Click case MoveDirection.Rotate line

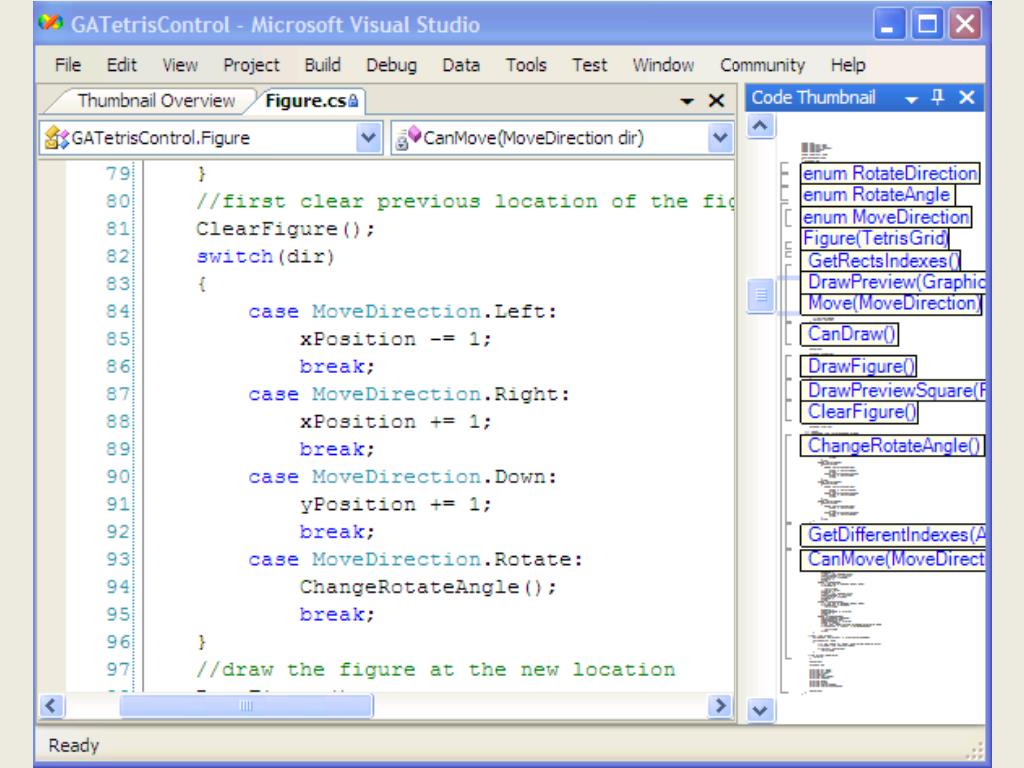coord(415,560)
